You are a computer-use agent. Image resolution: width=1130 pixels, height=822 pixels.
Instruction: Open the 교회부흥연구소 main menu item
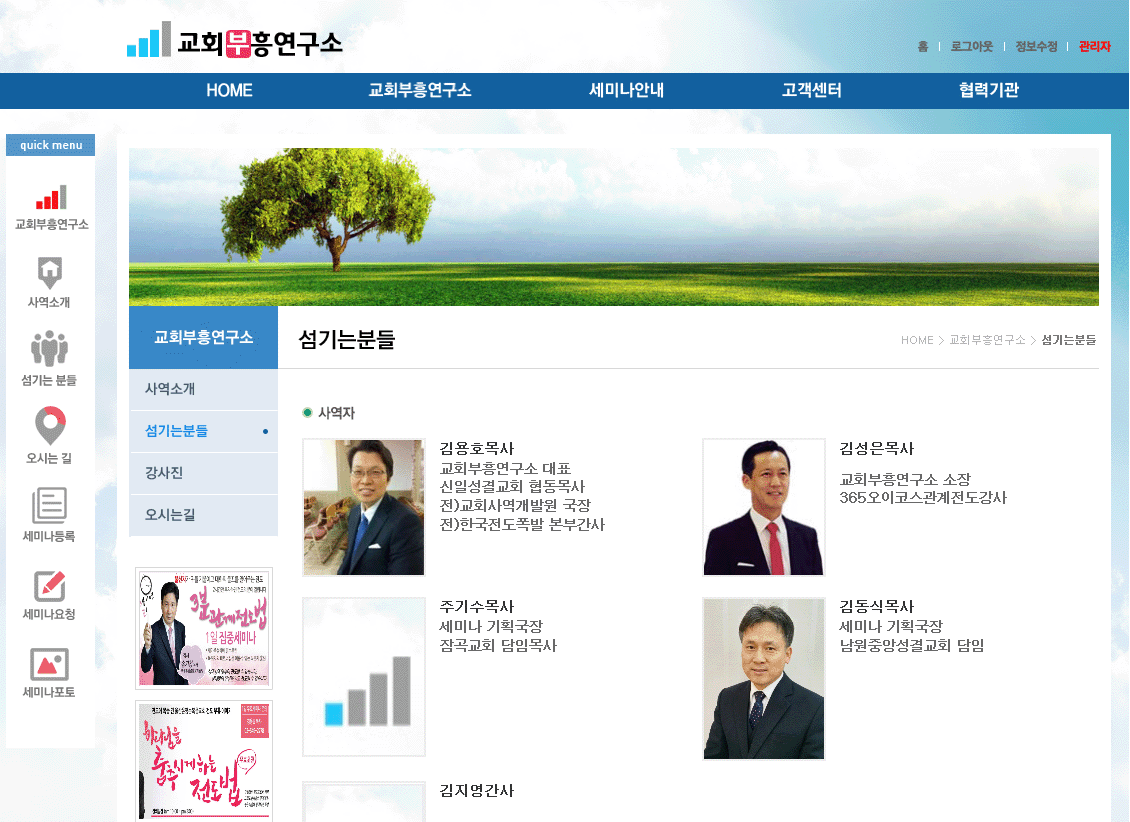[x=419, y=90]
